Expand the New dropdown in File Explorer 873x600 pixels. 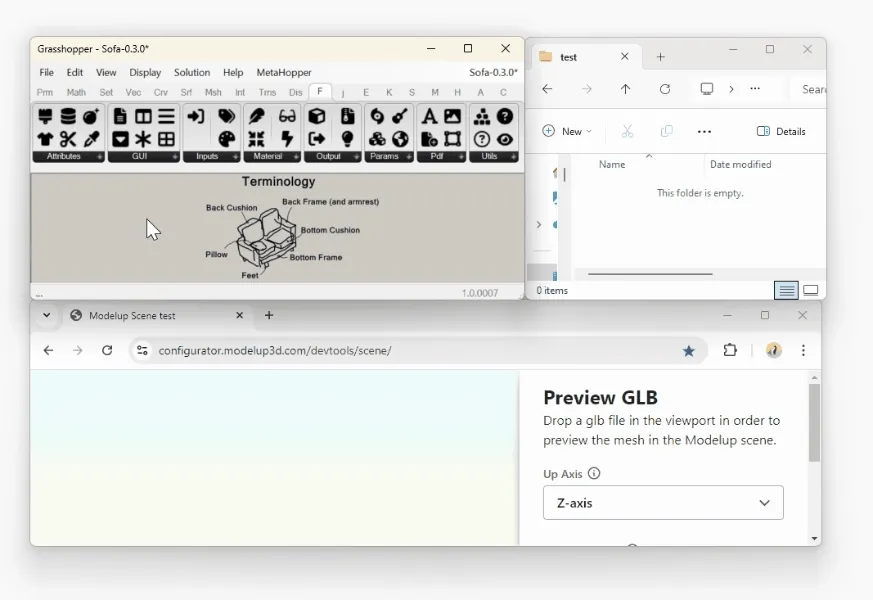point(567,131)
